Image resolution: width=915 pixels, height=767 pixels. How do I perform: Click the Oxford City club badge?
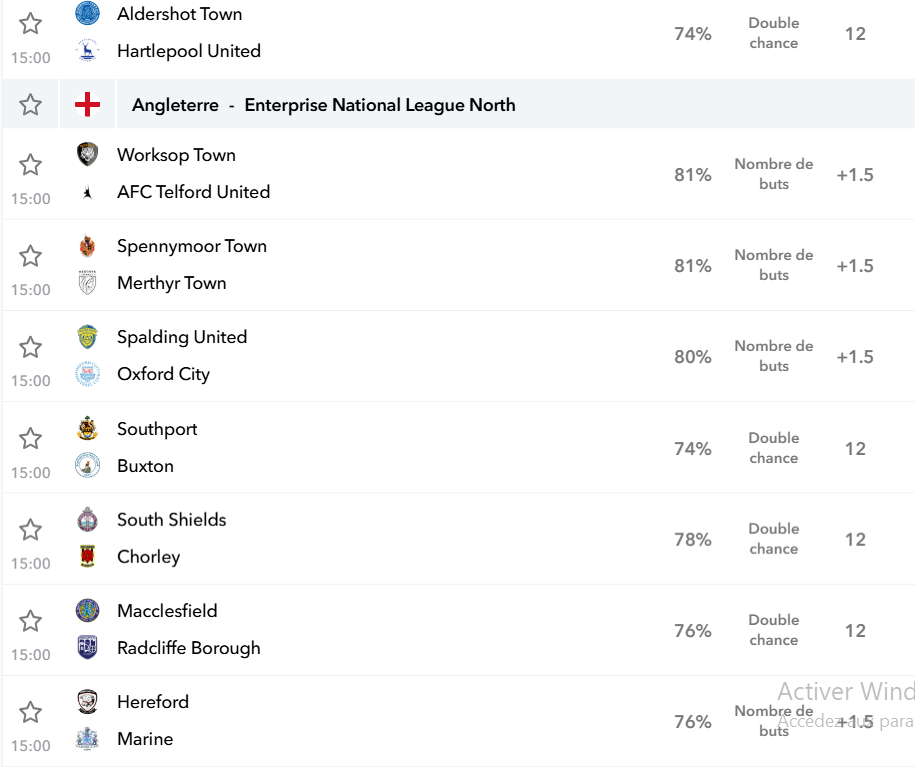[88, 374]
